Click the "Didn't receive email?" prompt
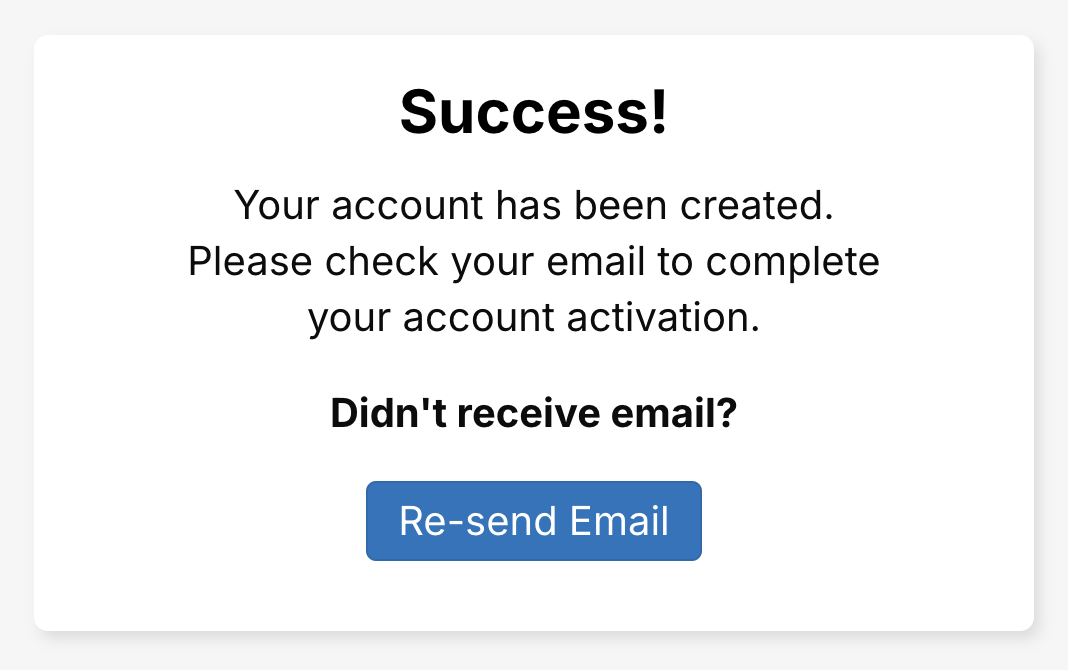This screenshot has height=670, width=1068. click(x=534, y=414)
